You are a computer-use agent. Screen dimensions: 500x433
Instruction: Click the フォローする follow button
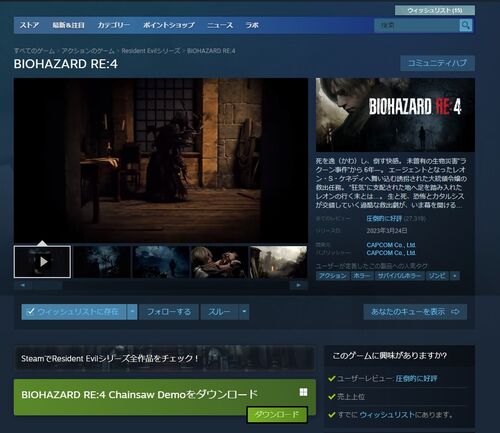(x=169, y=312)
